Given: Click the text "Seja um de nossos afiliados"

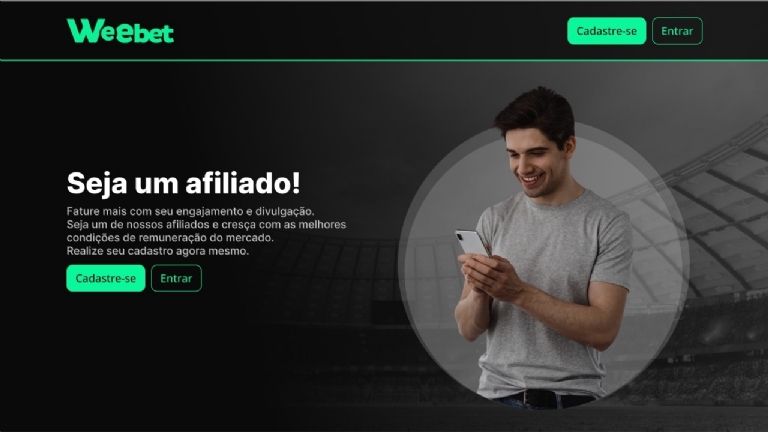Looking at the screenshot, I should (137, 224).
